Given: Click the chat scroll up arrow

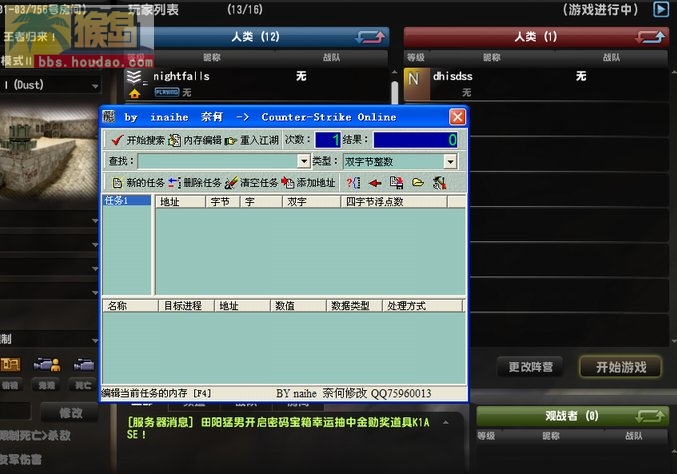Looking at the screenshot, I should pos(446,422).
